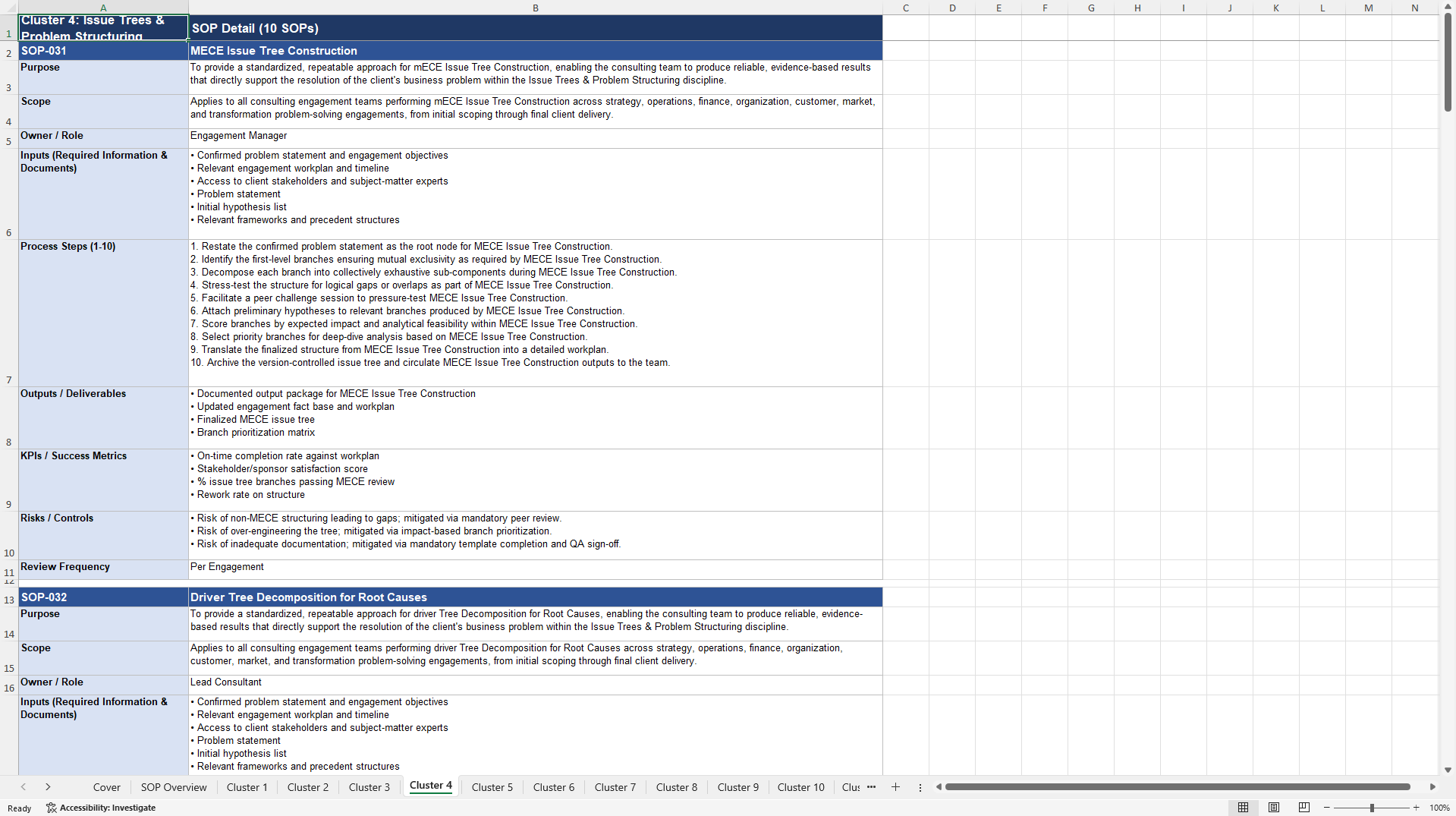
Task: Switch to the Cluster 9 tab
Action: coord(738,787)
